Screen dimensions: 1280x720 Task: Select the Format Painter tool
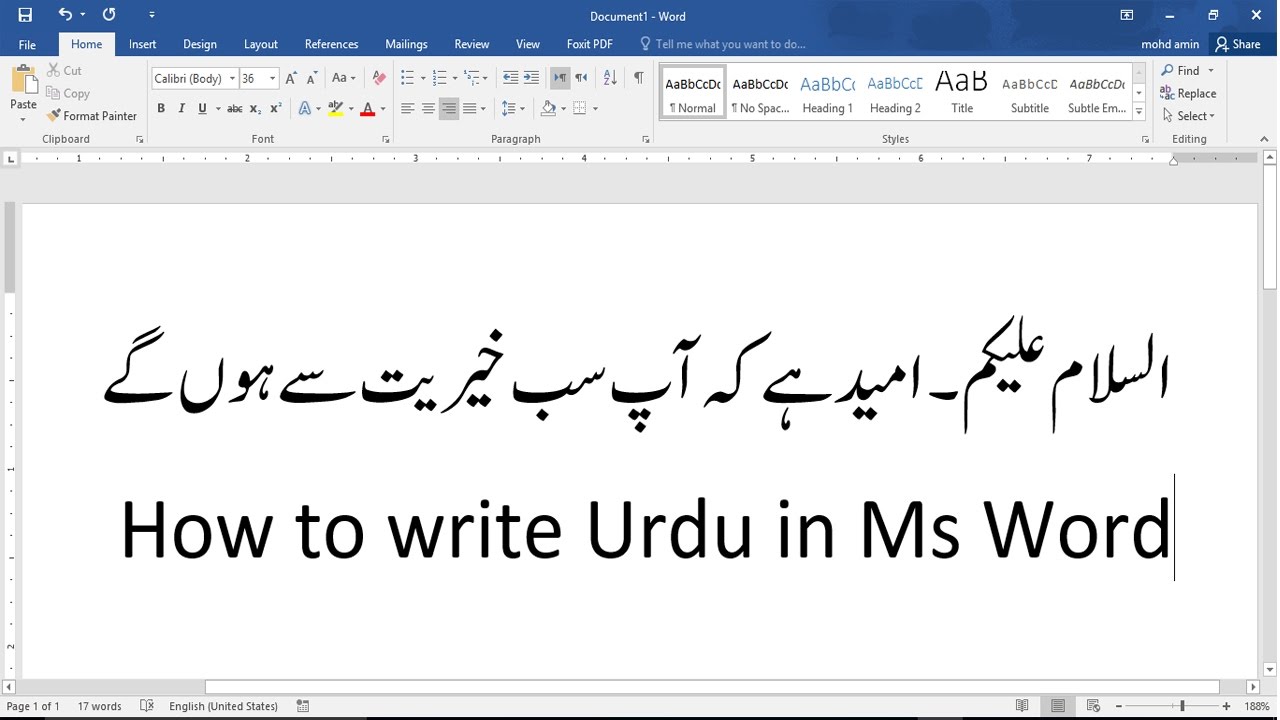click(x=92, y=115)
